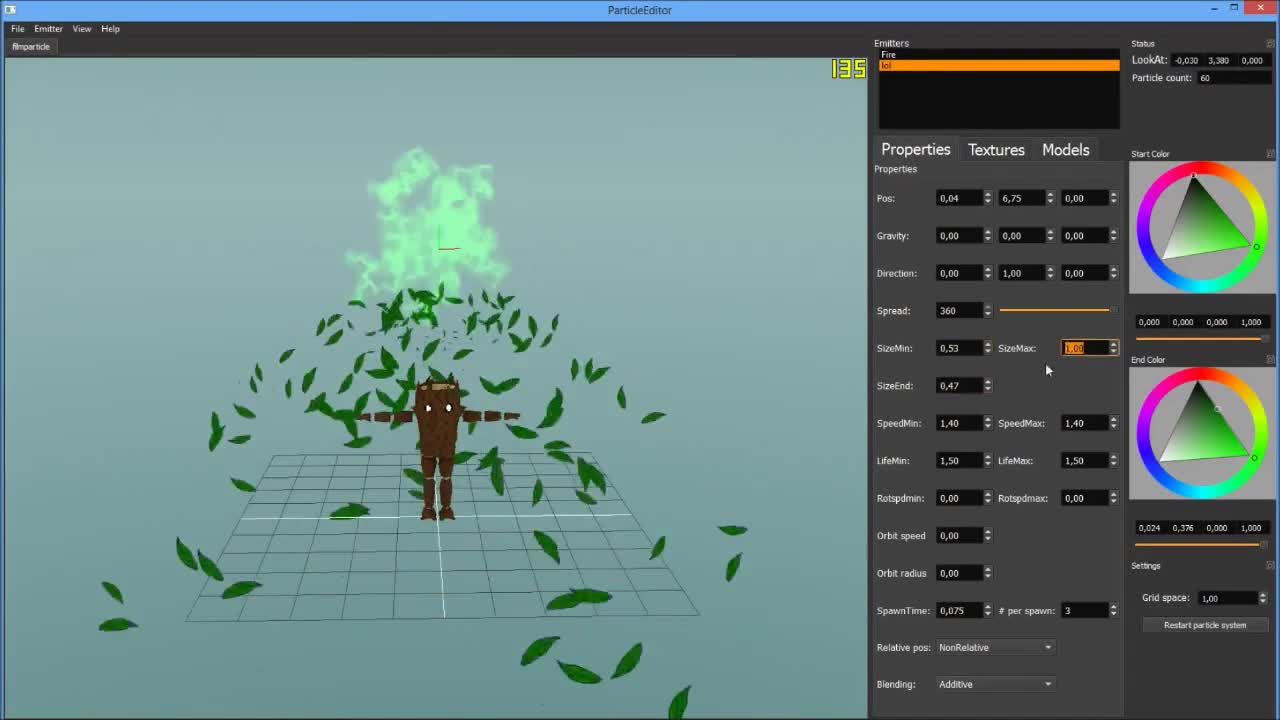Click the Grid space field
This screenshot has width=1280, height=720.
coord(1228,598)
